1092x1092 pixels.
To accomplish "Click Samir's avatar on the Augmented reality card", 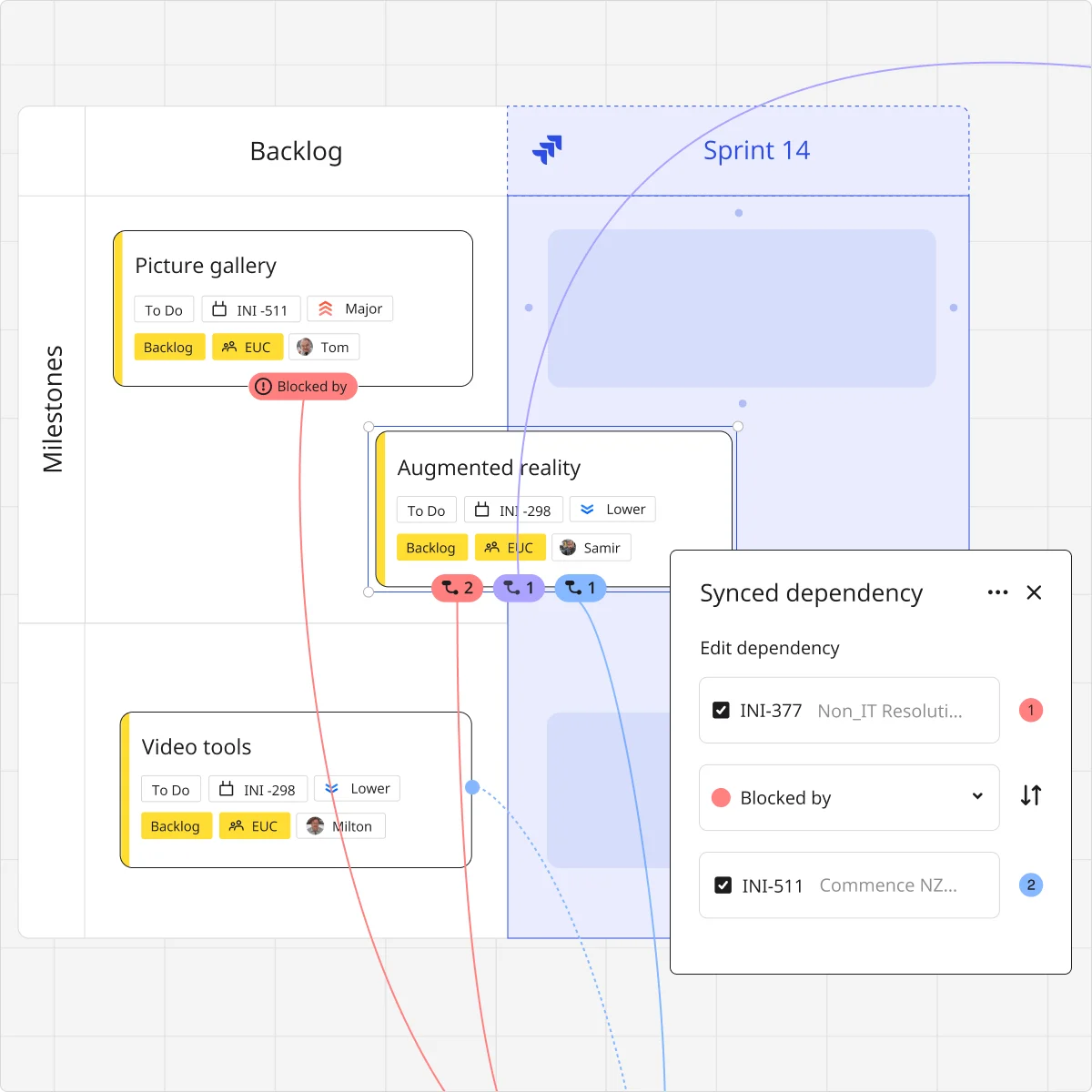I will click(568, 547).
